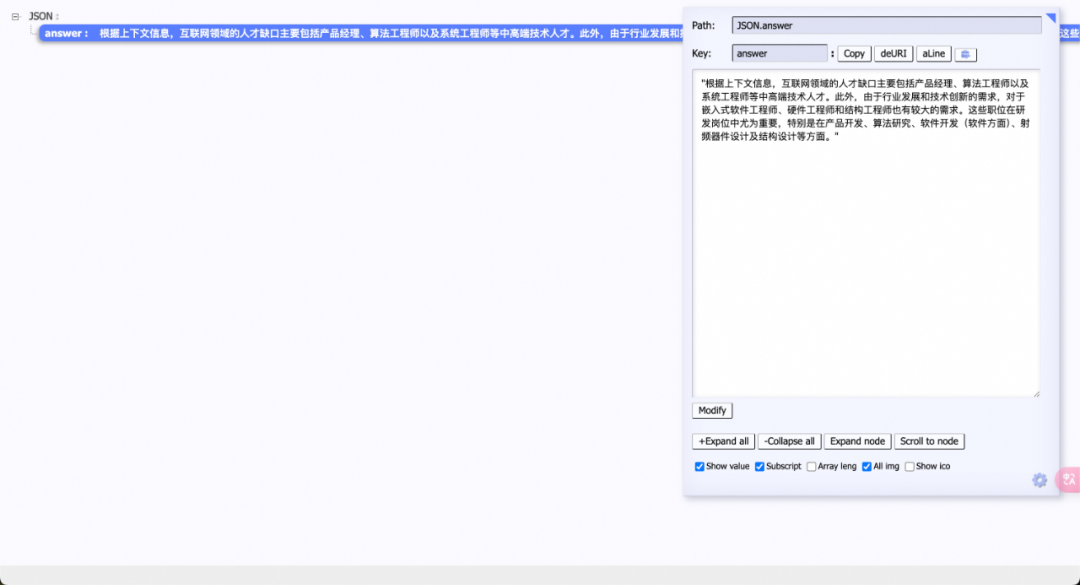Click the pink translate floating icon
1080x585 pixels.
coord(1068,480)
